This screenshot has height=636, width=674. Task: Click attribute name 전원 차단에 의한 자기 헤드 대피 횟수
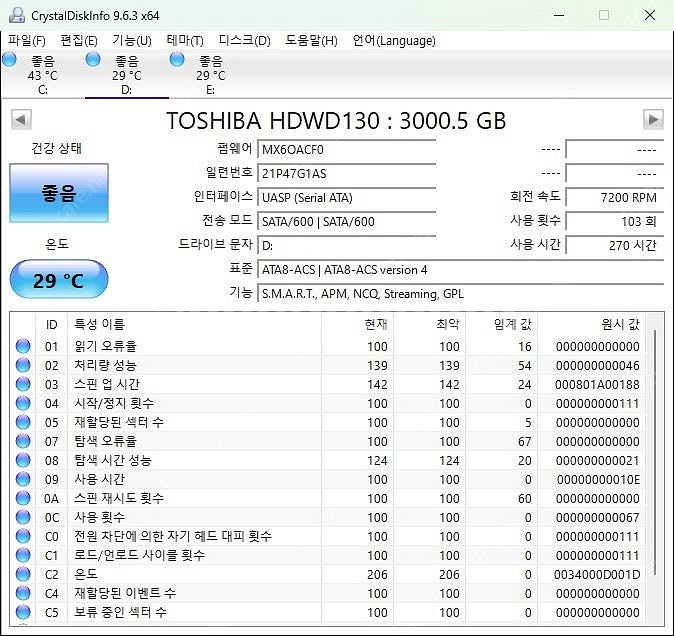point(173,536)
